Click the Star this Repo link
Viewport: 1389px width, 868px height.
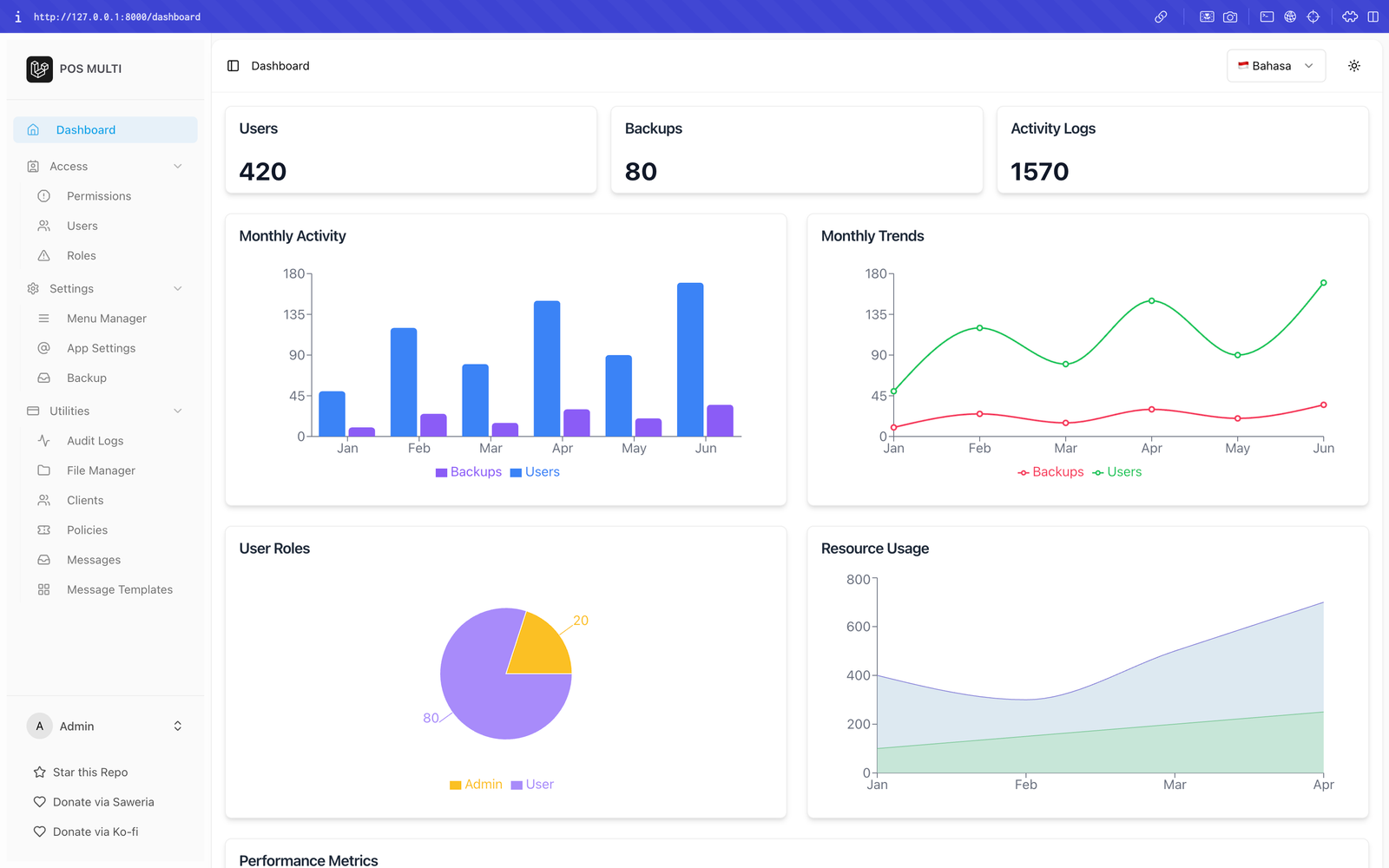(89, 773)
